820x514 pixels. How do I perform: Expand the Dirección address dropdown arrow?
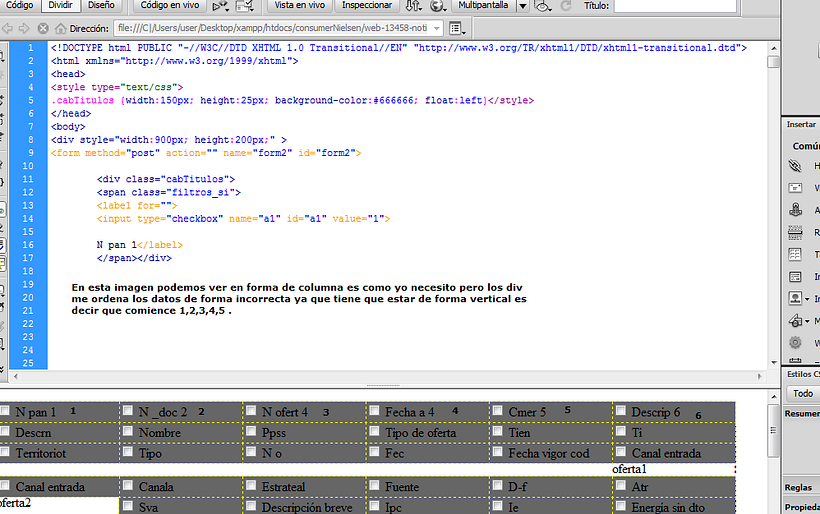pyautogui.click(x=437, y=28)
